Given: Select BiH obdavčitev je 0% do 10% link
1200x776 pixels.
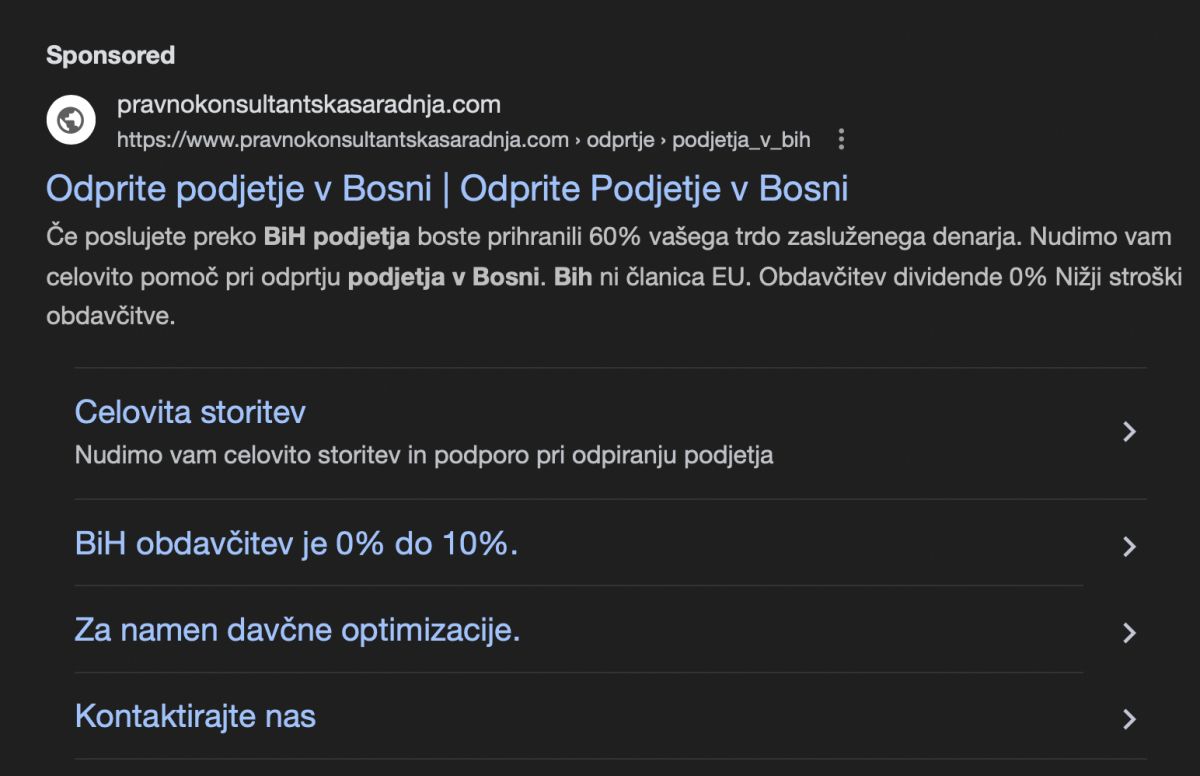Looking at the screenshot, I should coord(297,545).
